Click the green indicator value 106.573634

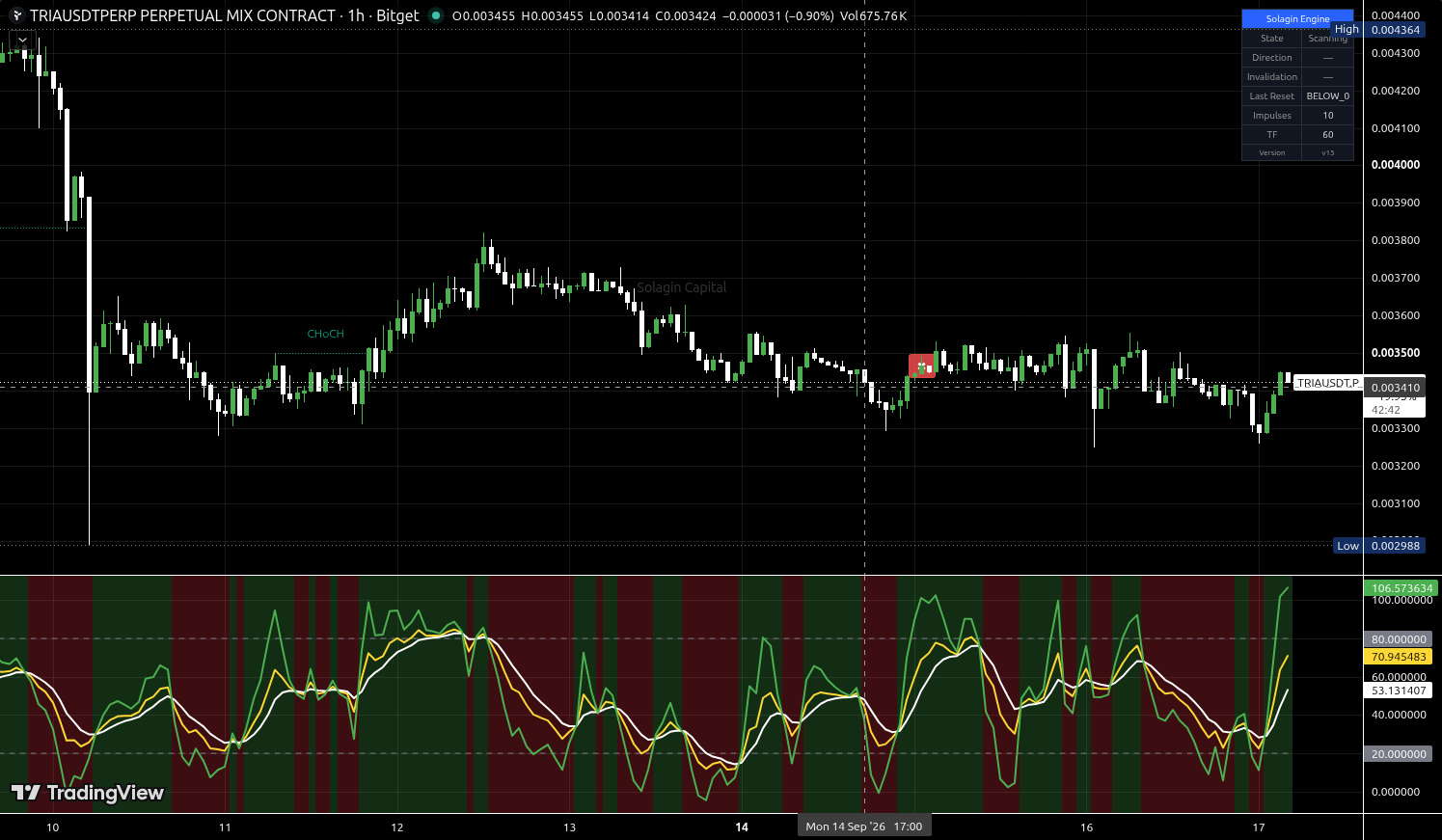click(x=1399, y=588)
